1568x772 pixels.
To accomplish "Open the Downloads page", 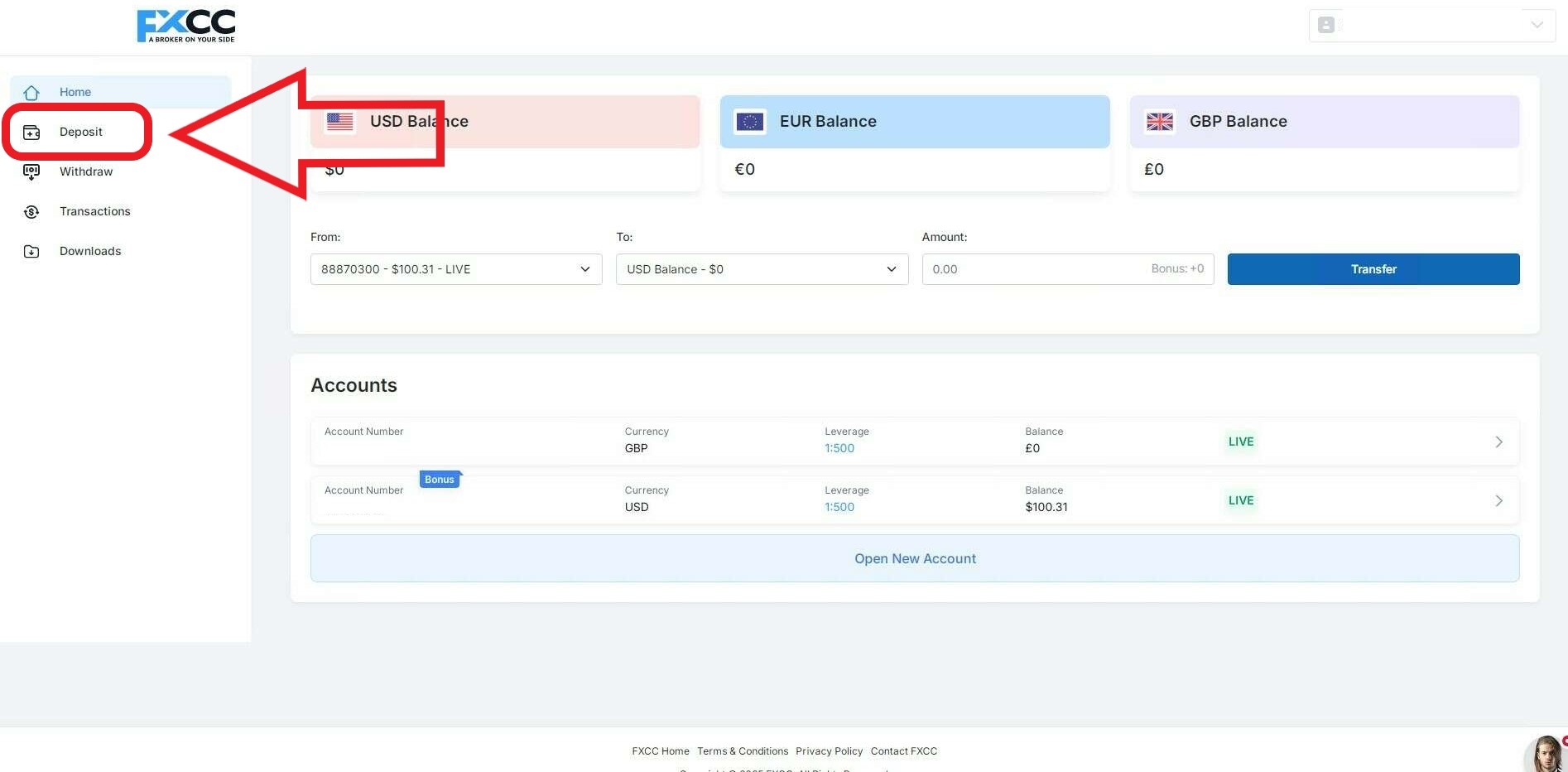I will coord(90,251).
